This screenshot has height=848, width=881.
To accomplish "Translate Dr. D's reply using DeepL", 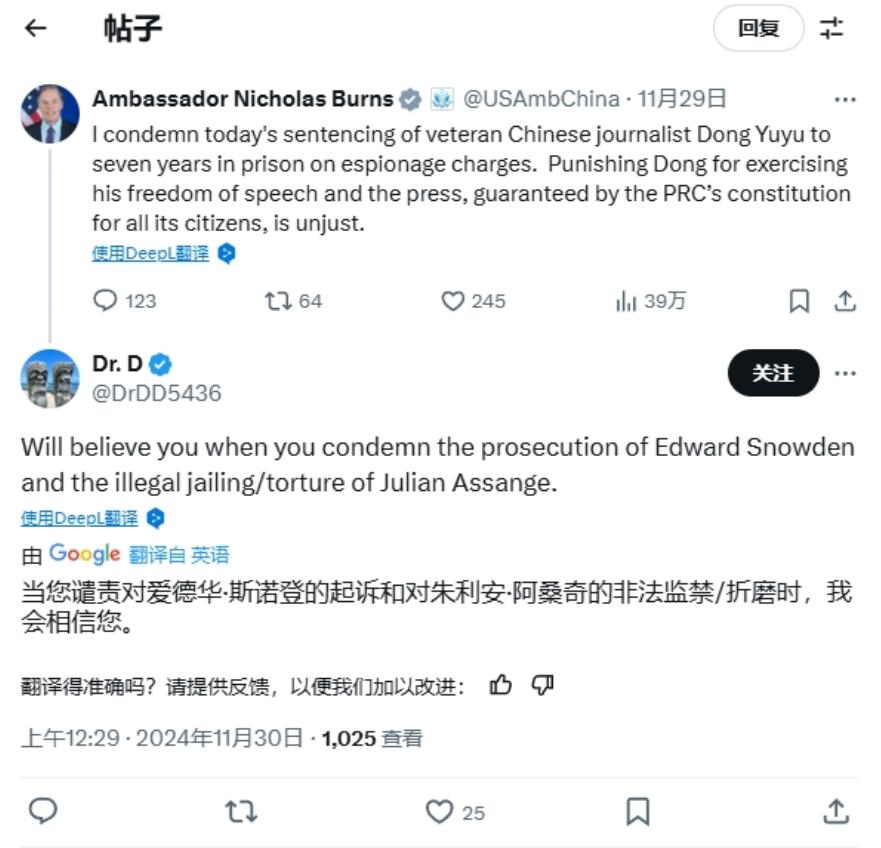I will tap(79, 518).
